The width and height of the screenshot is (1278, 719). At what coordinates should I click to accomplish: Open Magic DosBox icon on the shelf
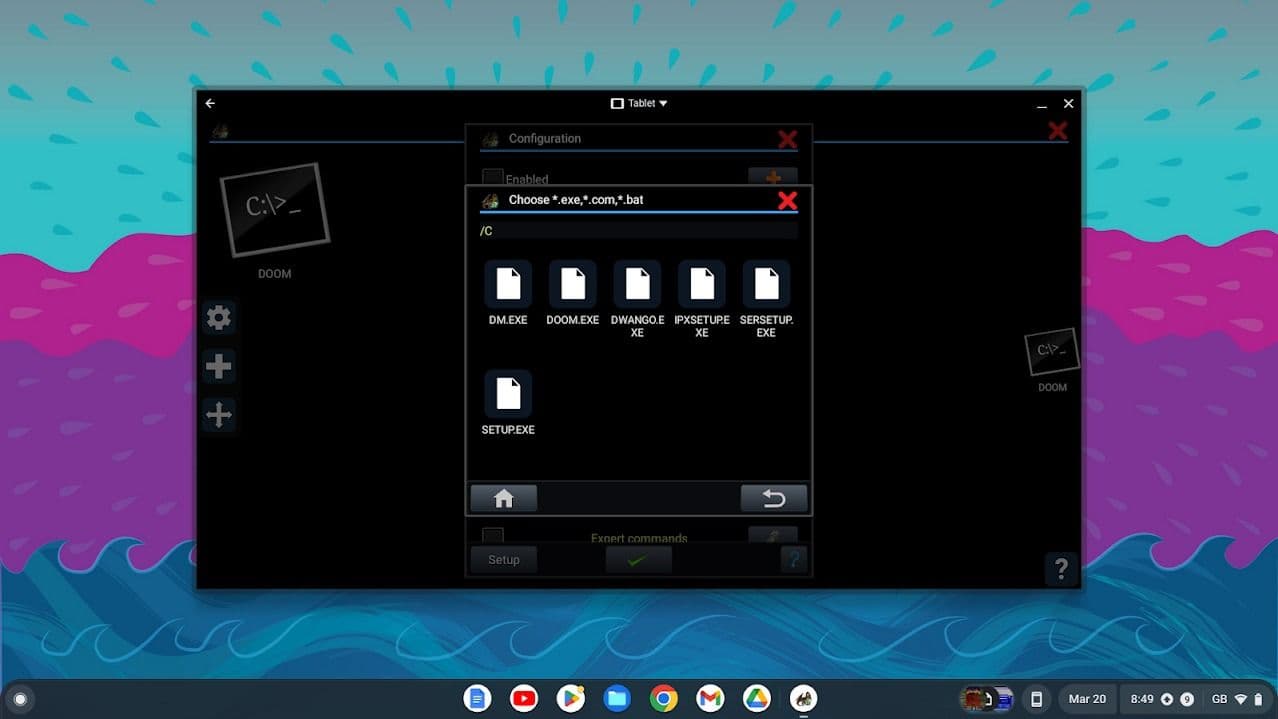click(x=803, y=698)
